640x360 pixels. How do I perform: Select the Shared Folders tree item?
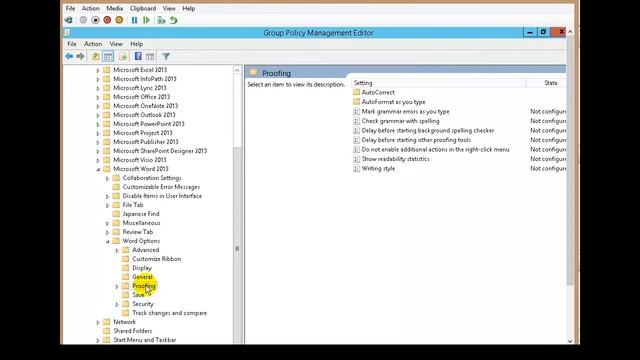132,331
